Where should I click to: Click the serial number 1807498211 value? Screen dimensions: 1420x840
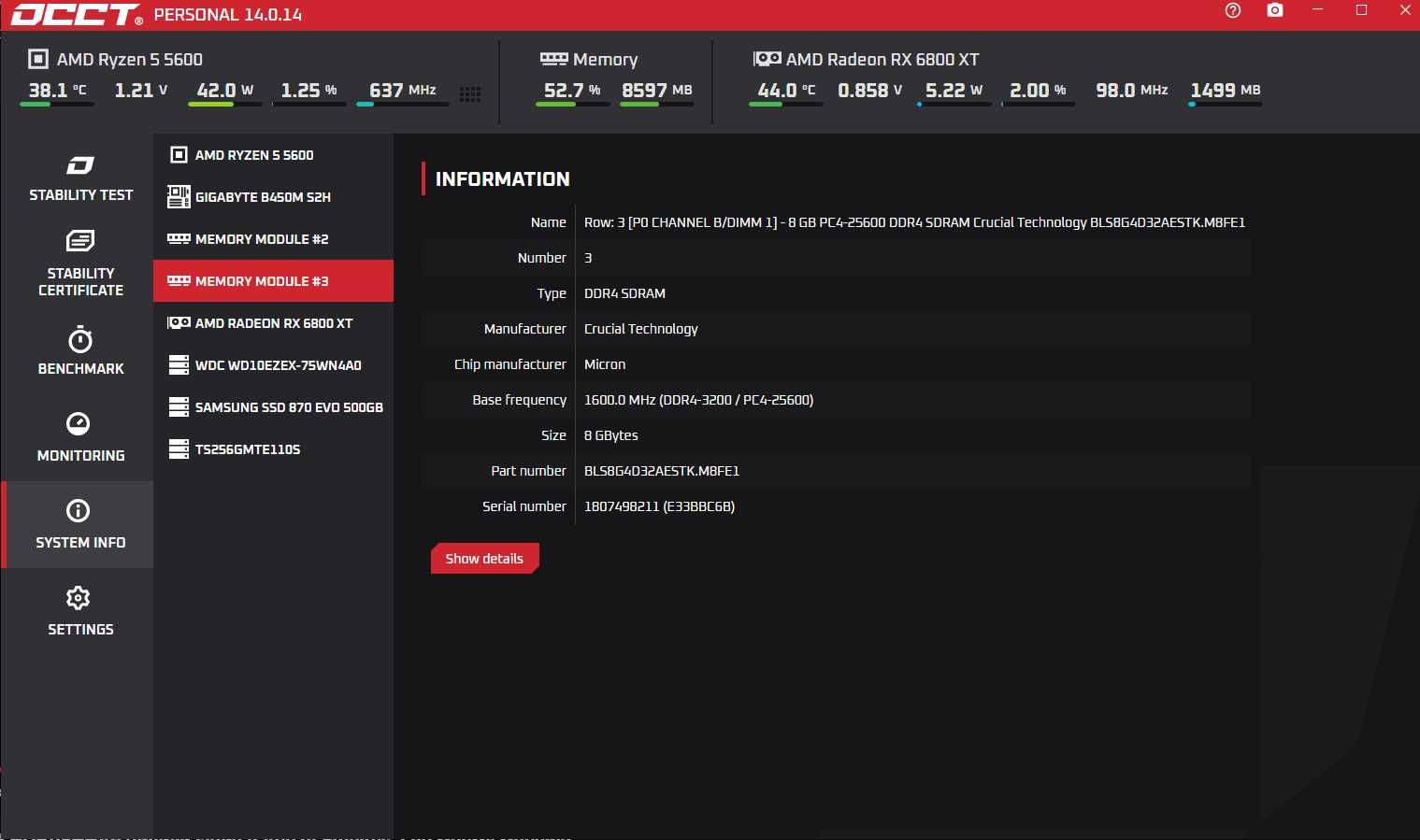(659, 506)
